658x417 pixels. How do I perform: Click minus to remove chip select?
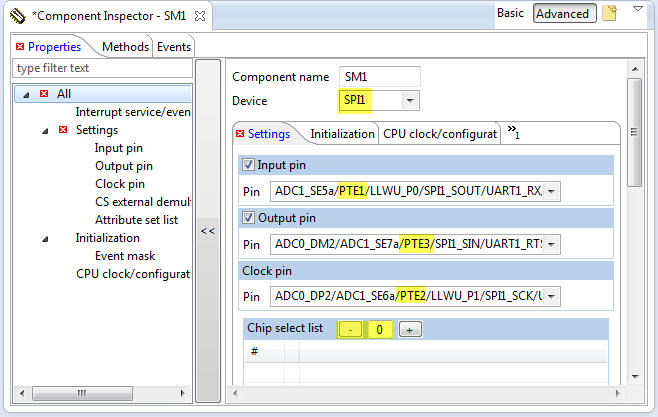350,329
